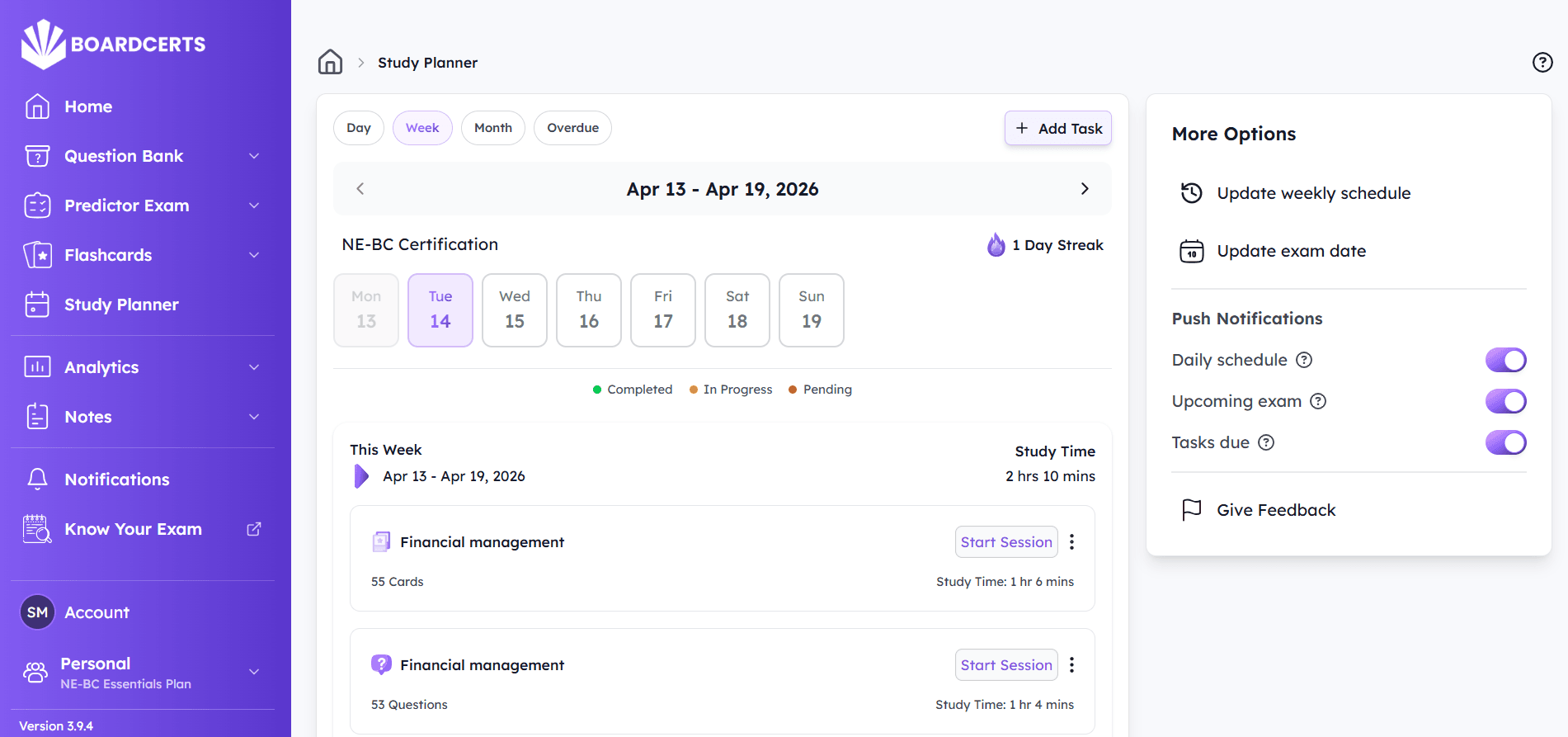Image resolution: width=1568 pixels, height=737 pixels.
Task: Click the Notifications bell icon
Action: (37, 480)
